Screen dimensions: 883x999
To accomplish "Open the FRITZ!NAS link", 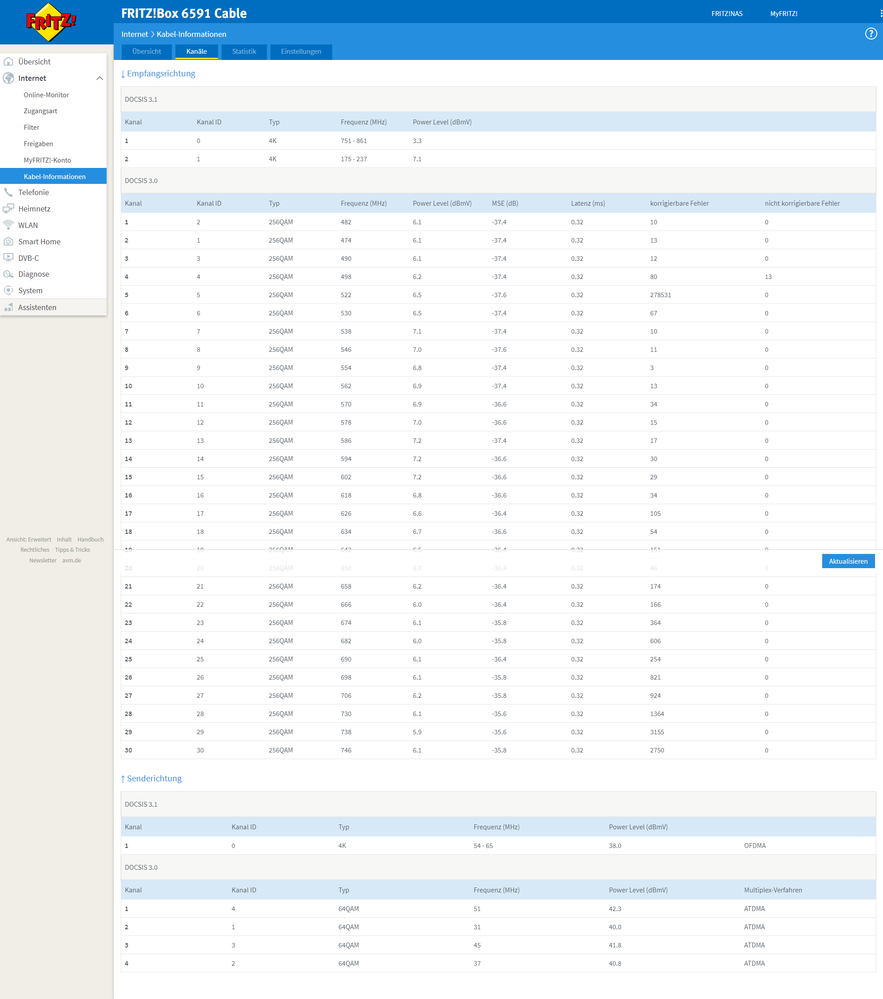I will coord(727,13).
